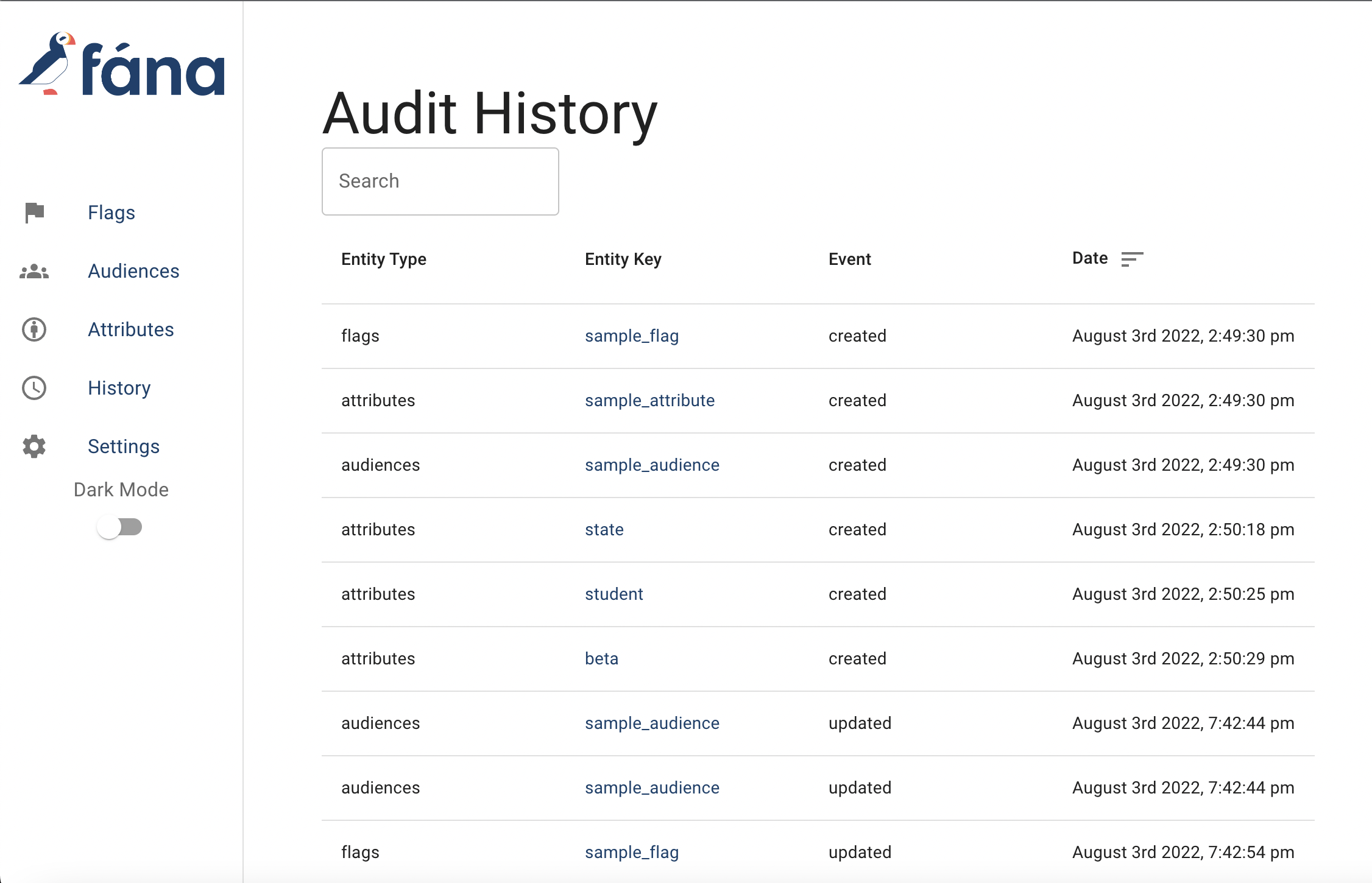Open the Attributes menu item
1372x883 pixels.
(131, 329)
